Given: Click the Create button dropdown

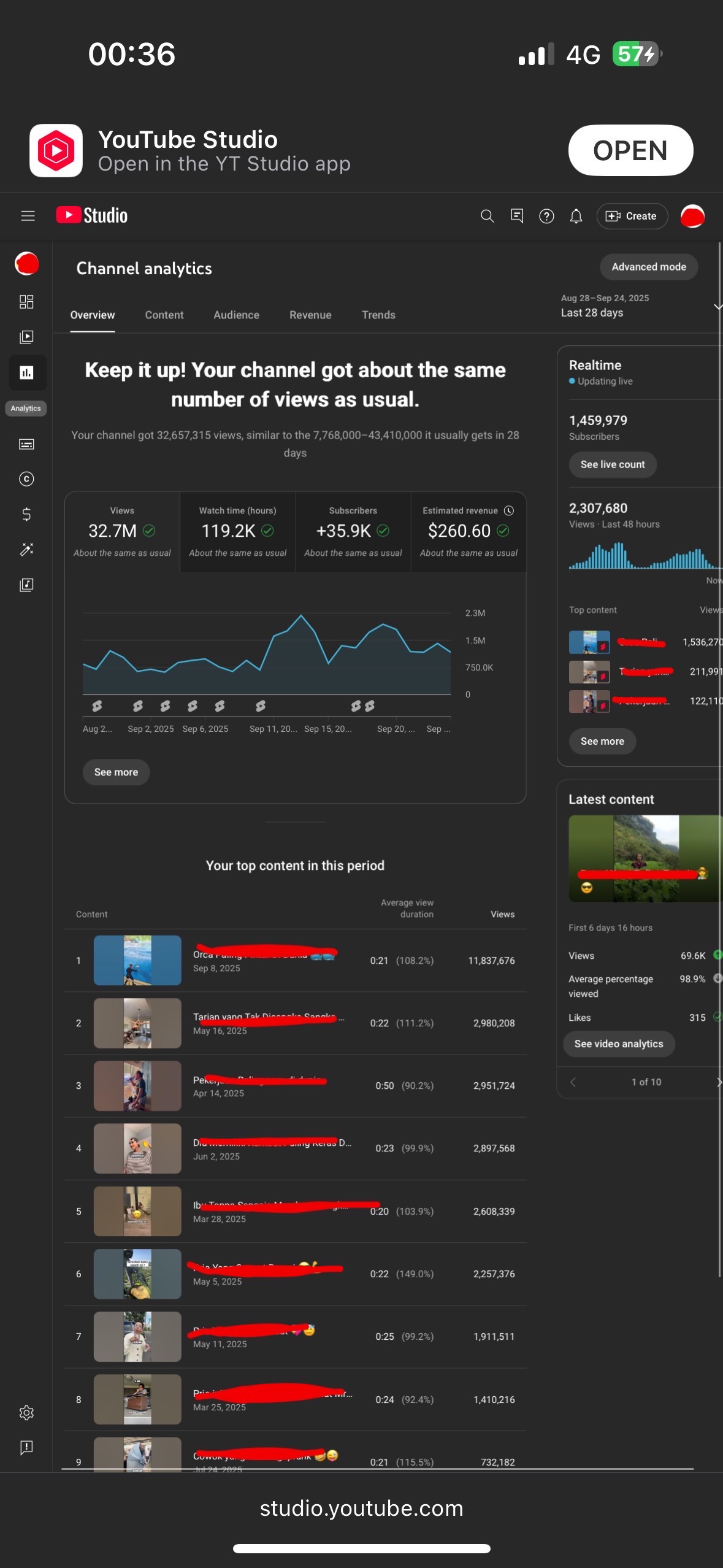Looking at the screenshot, I should tap(632, 216).
